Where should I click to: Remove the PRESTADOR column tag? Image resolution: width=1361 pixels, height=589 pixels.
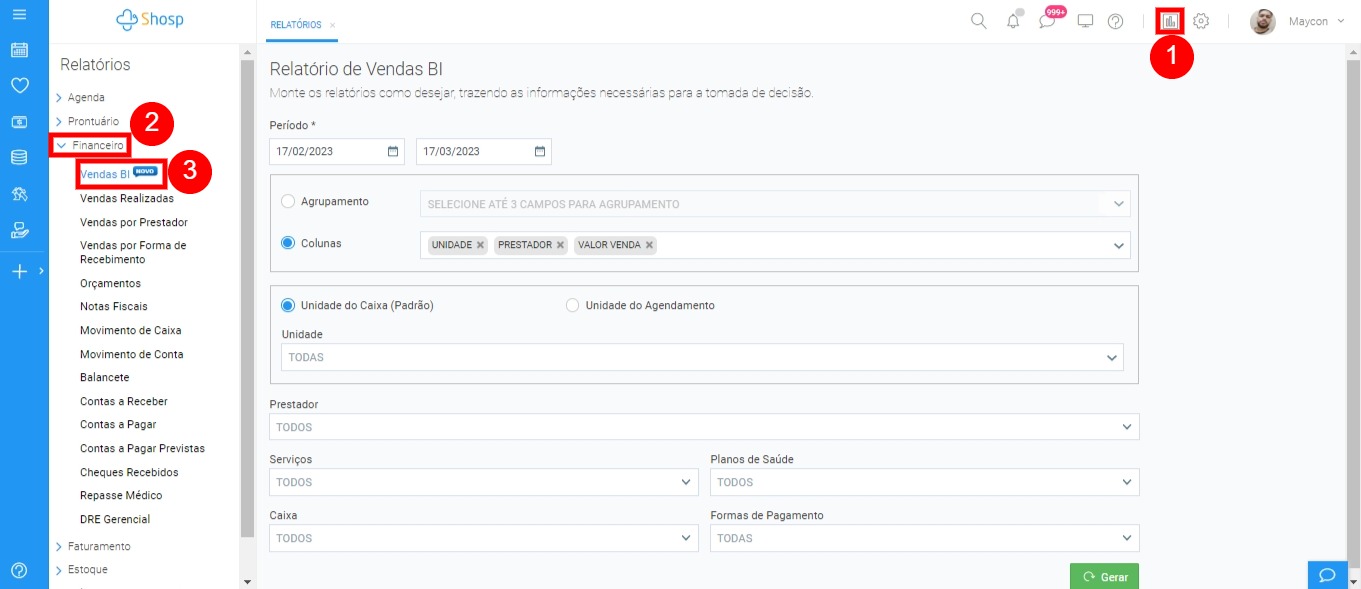click(x=560, y=245)
